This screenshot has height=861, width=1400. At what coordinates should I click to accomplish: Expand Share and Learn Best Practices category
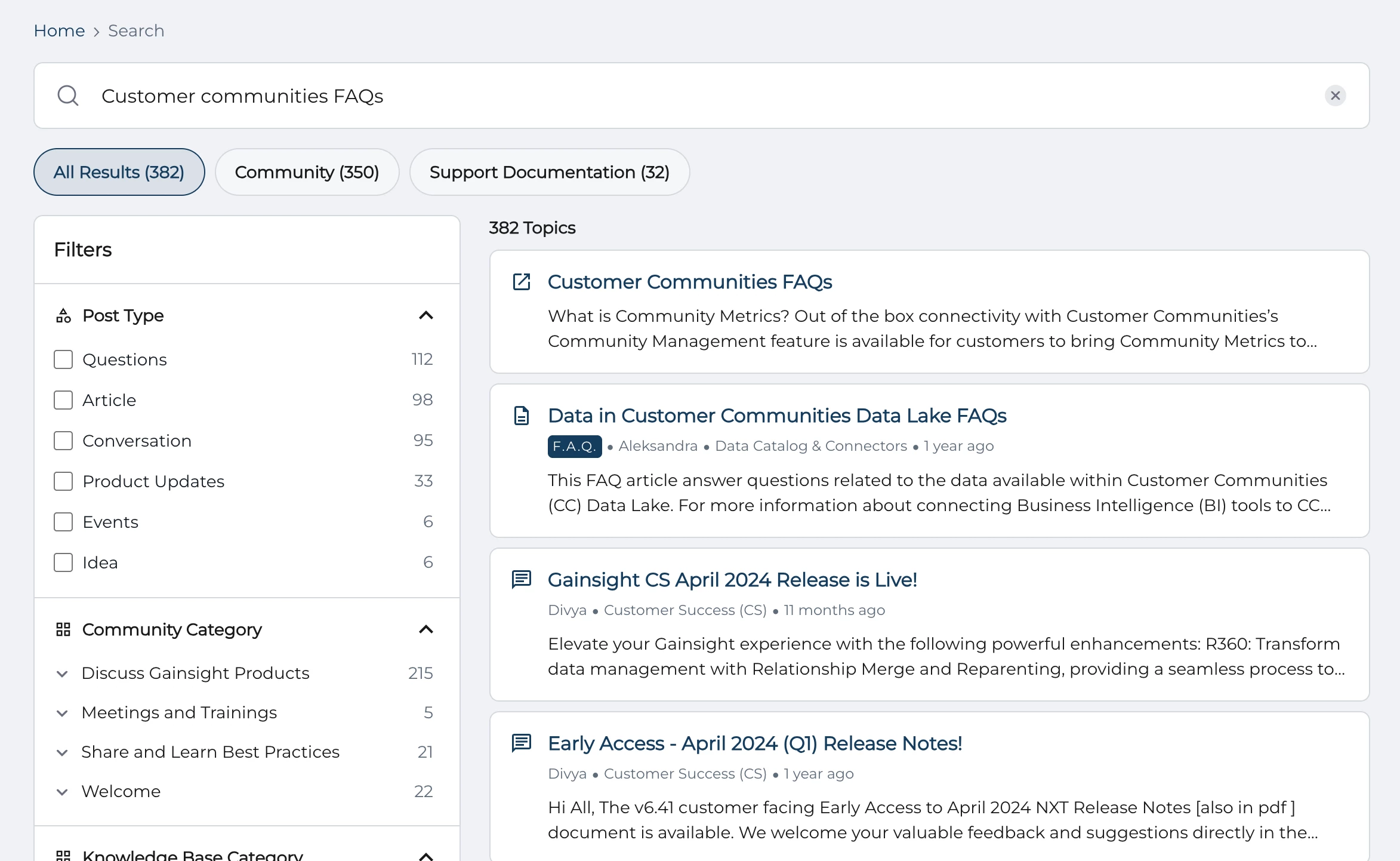62,752
